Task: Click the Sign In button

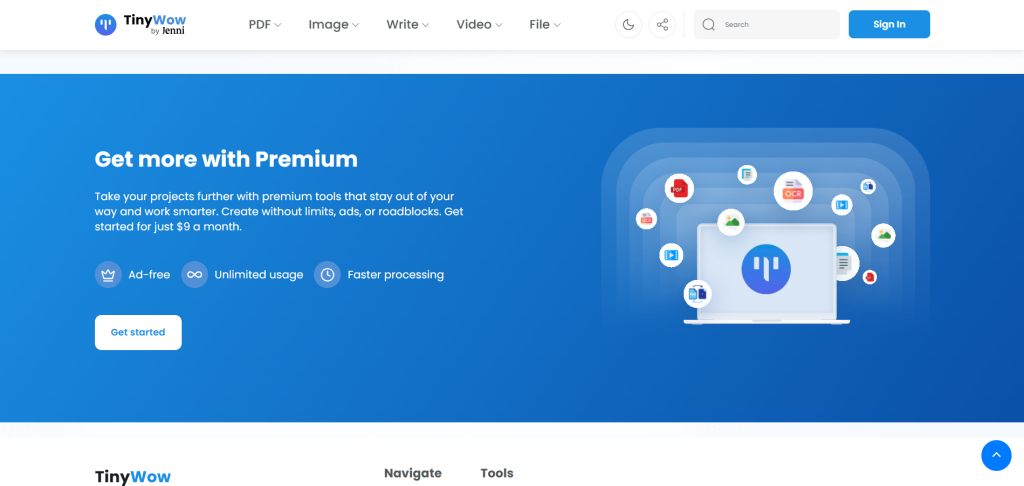Action: (x=889, y=24)
